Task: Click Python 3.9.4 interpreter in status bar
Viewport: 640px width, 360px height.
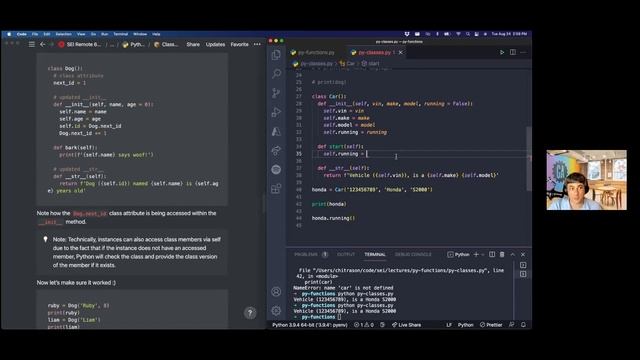Action: [x=309, y=325]
